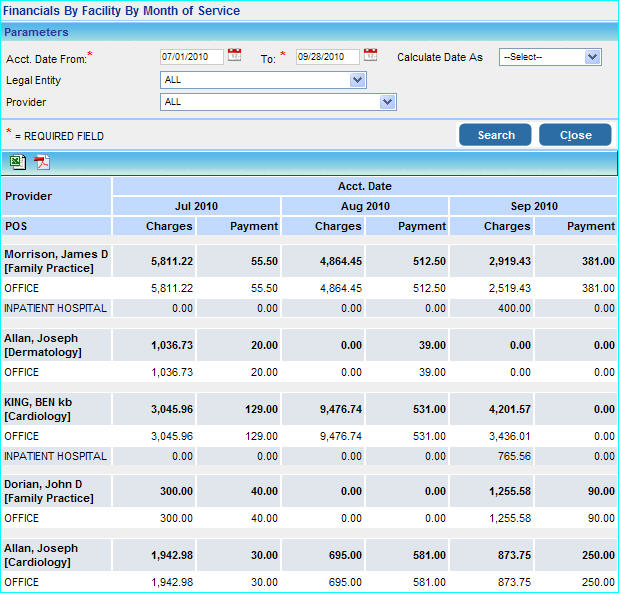Select the Aug 2010 column header
The width and height of the screenshot is (619, 593).
[x=365, y=206]
